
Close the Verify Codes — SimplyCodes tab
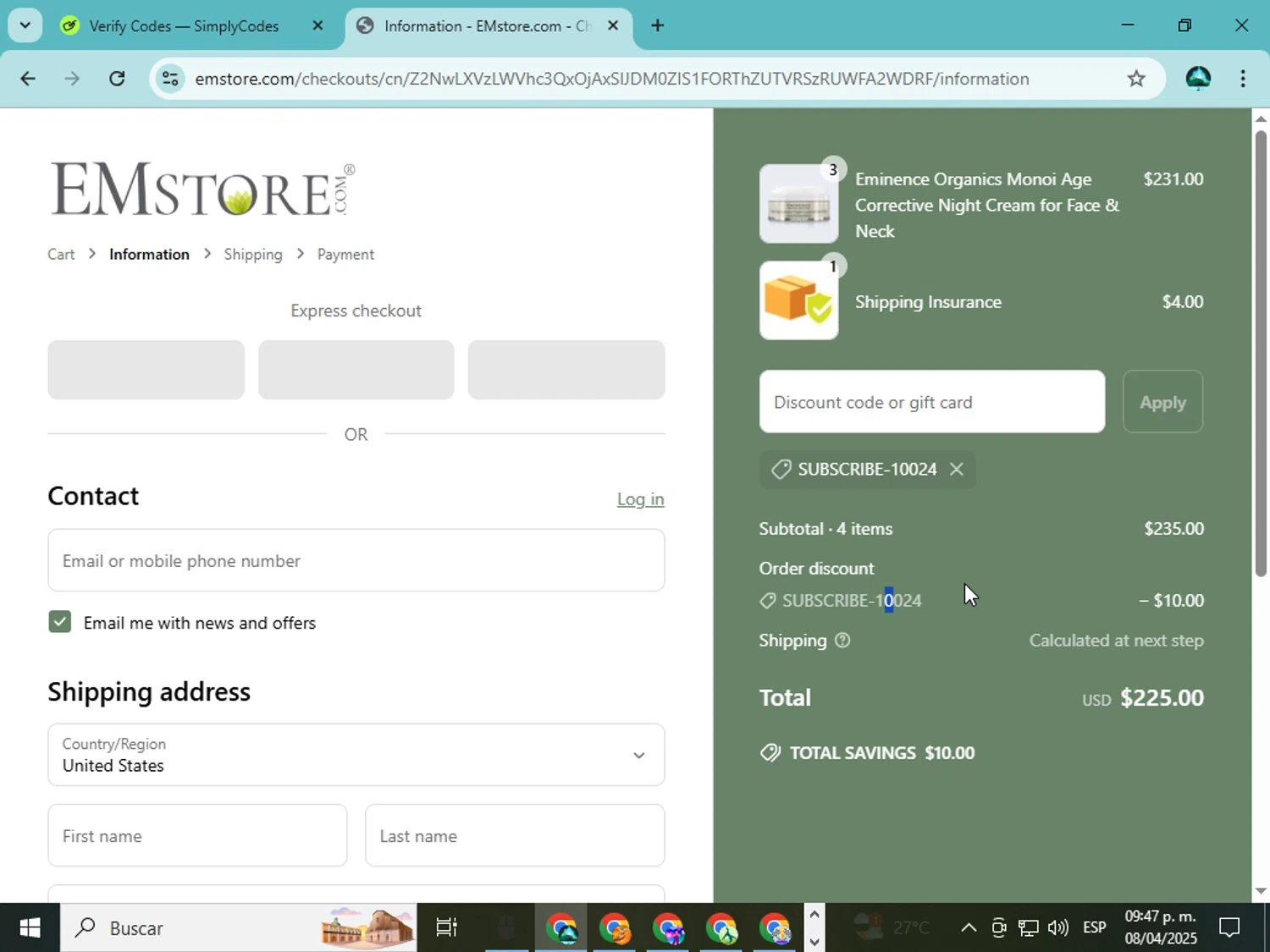[x=317, y=25]
